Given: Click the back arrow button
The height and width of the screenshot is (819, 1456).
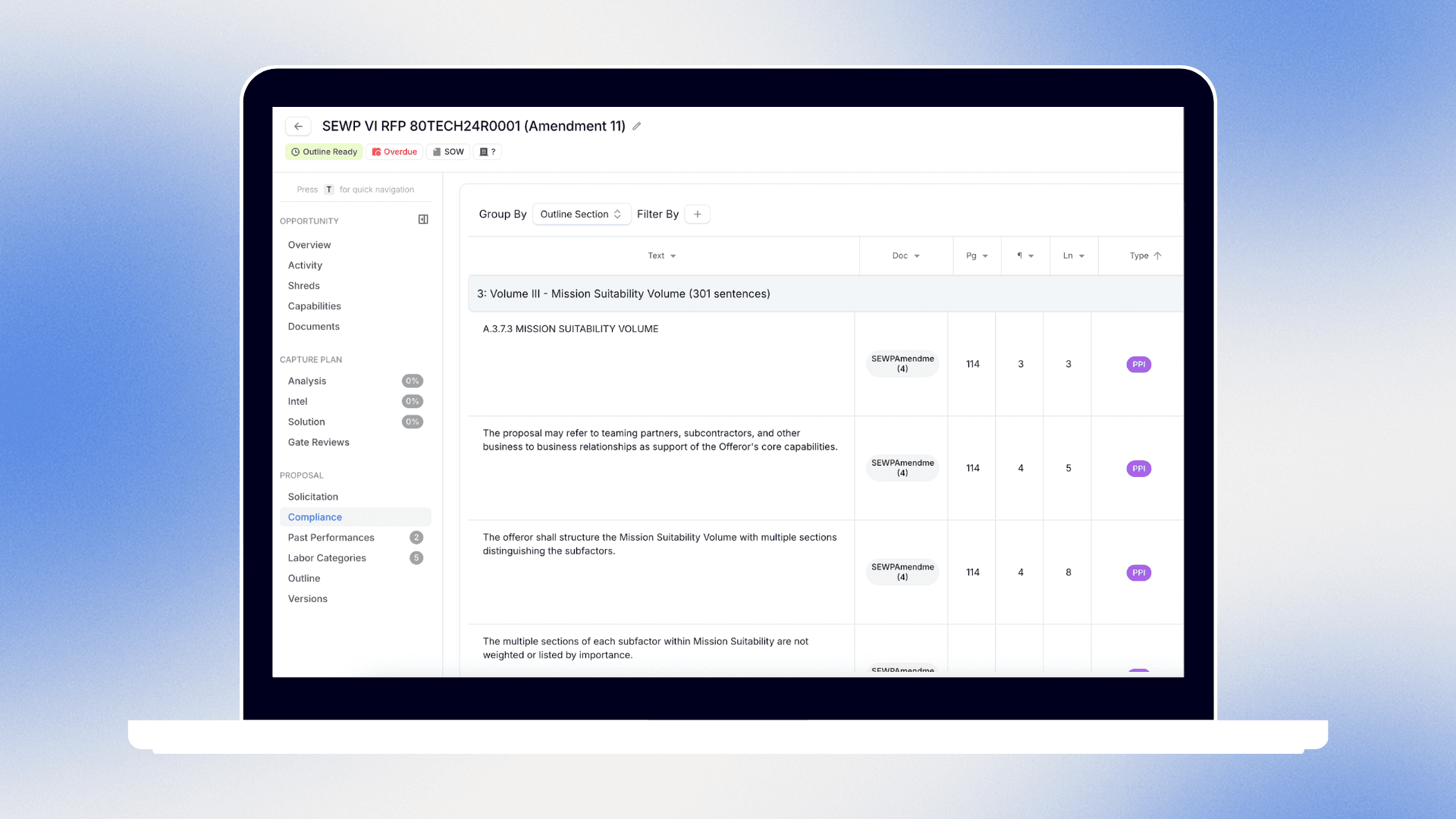Looking at the screenshot, I should 298,127.
